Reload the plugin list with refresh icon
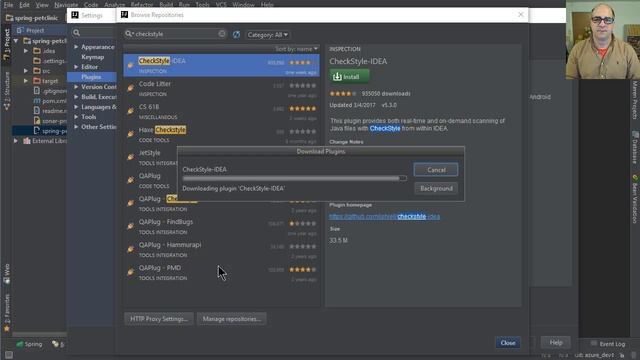 [x=236, y=34]
